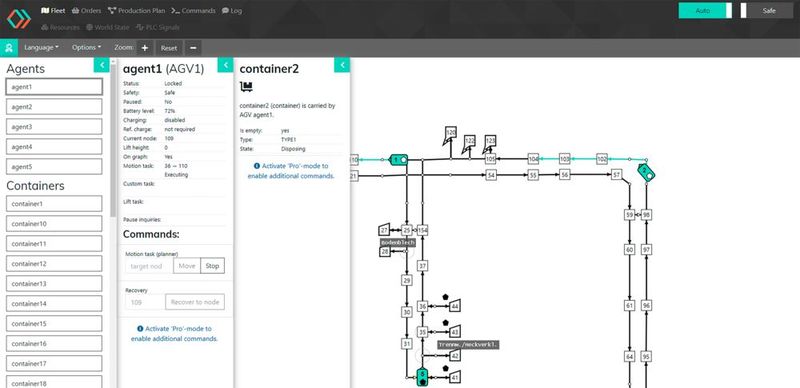The height and width of the screenshot is (388, 800).
Task: Select container10 in the Containers list
Action: [54, 224]
